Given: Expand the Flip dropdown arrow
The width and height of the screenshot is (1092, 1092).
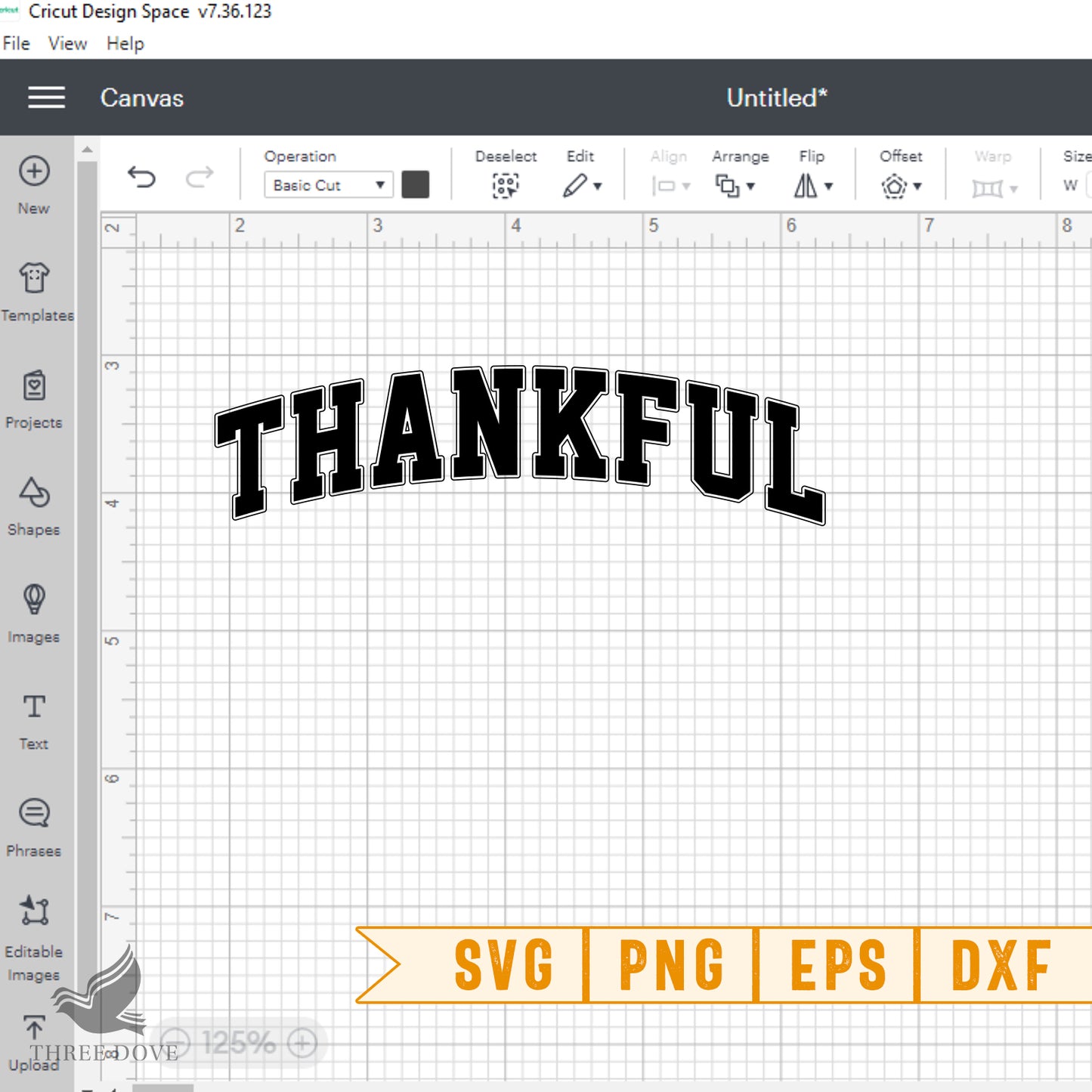Looking at the screenshot, I should tap(828, 186).
